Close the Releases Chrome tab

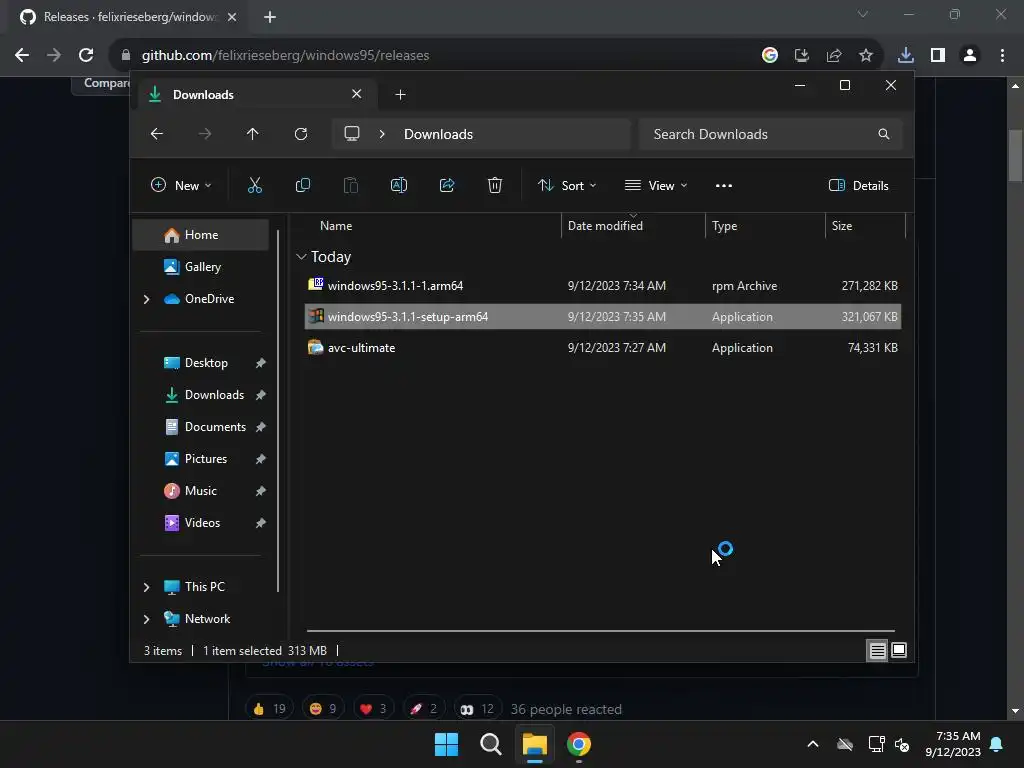[x=232, y=17]
